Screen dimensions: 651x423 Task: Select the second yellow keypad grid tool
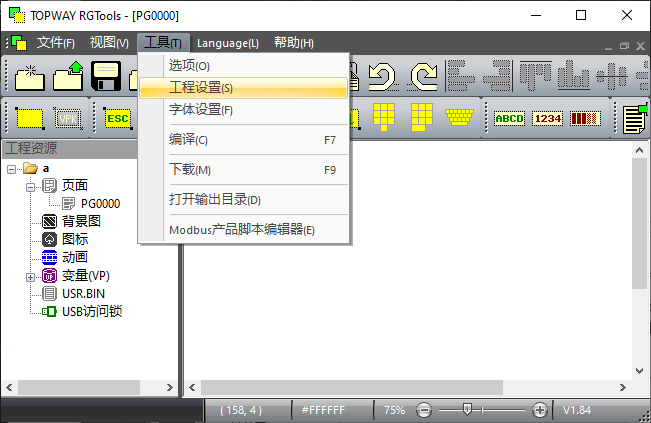[422, 117]
